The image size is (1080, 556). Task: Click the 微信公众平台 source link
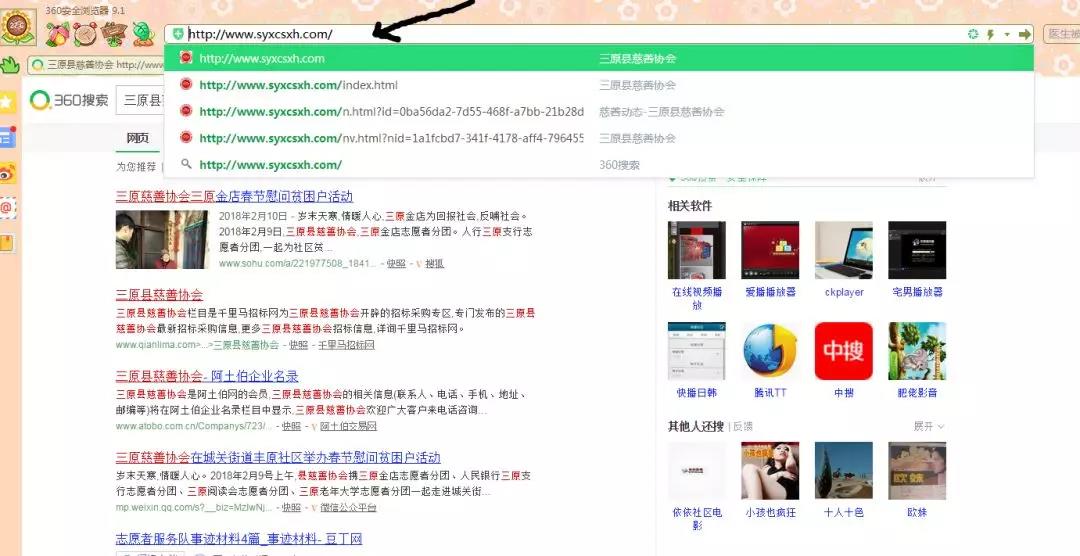pyautogui.click(x=348, y=507)
